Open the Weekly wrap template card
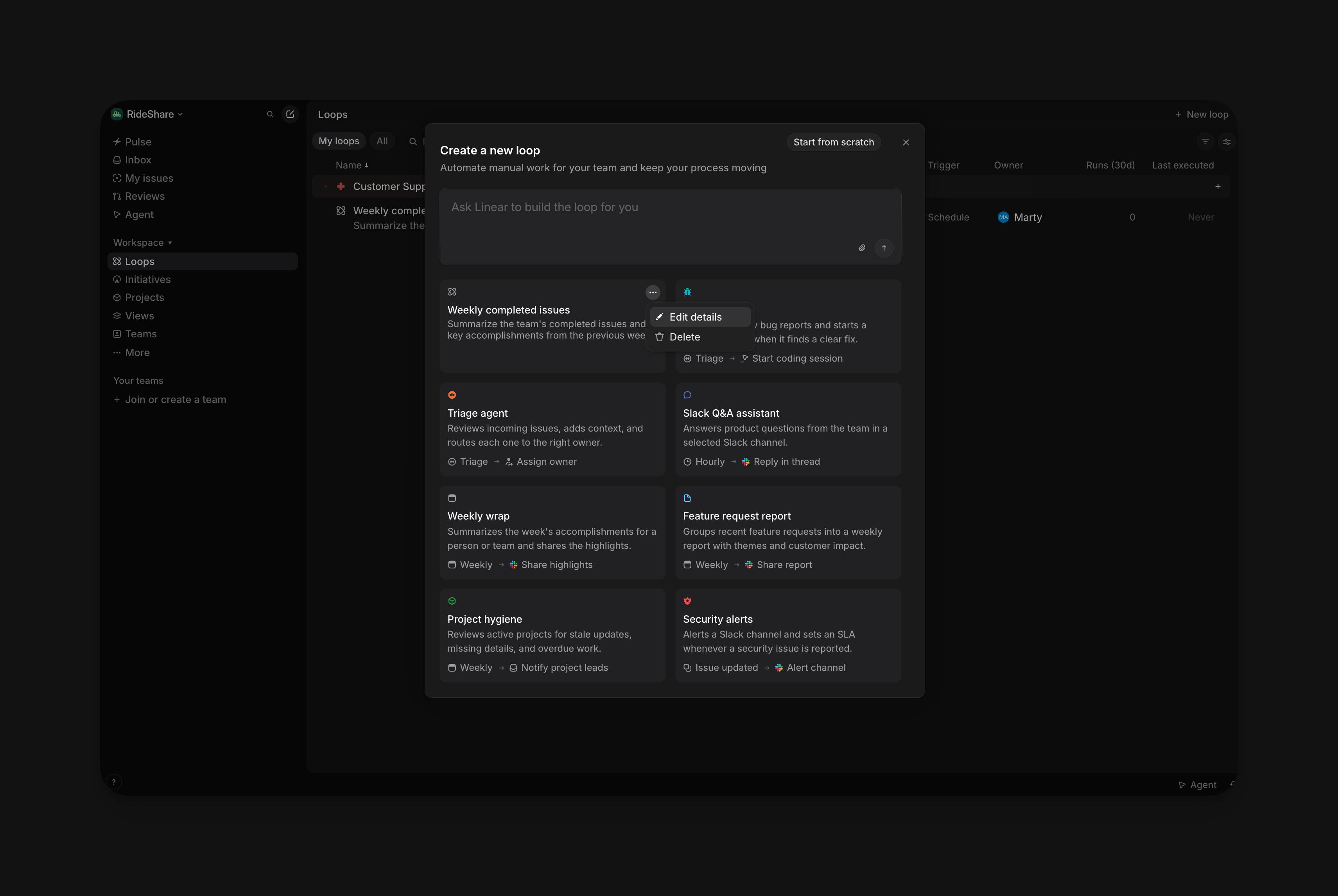1338x896 pixels. pyautogui.click(x=553, y=532)
